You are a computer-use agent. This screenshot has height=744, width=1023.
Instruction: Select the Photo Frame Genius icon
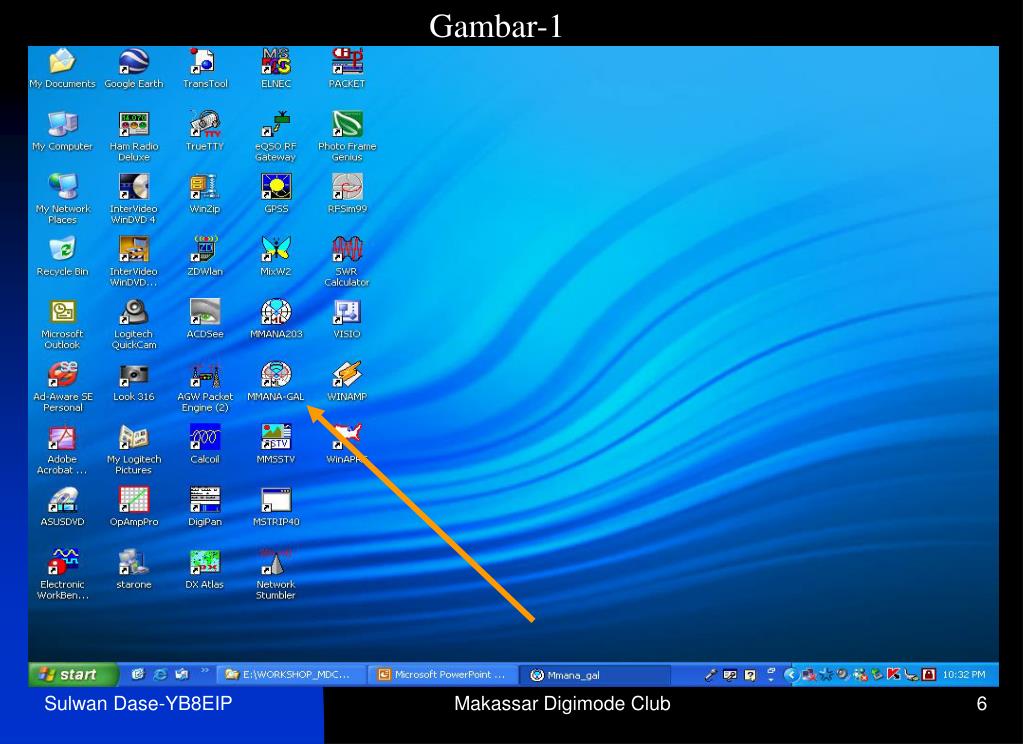pos(347,136)
